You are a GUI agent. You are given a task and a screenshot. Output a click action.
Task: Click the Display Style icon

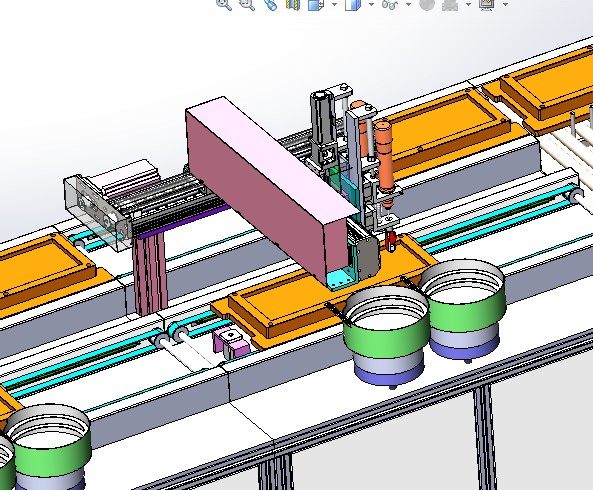(352, 4)
